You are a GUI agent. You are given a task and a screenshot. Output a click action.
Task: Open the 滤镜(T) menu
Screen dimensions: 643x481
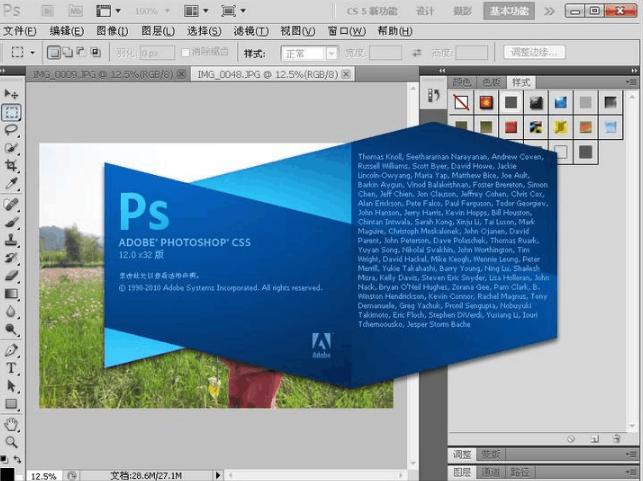click(x=250, y=31)
